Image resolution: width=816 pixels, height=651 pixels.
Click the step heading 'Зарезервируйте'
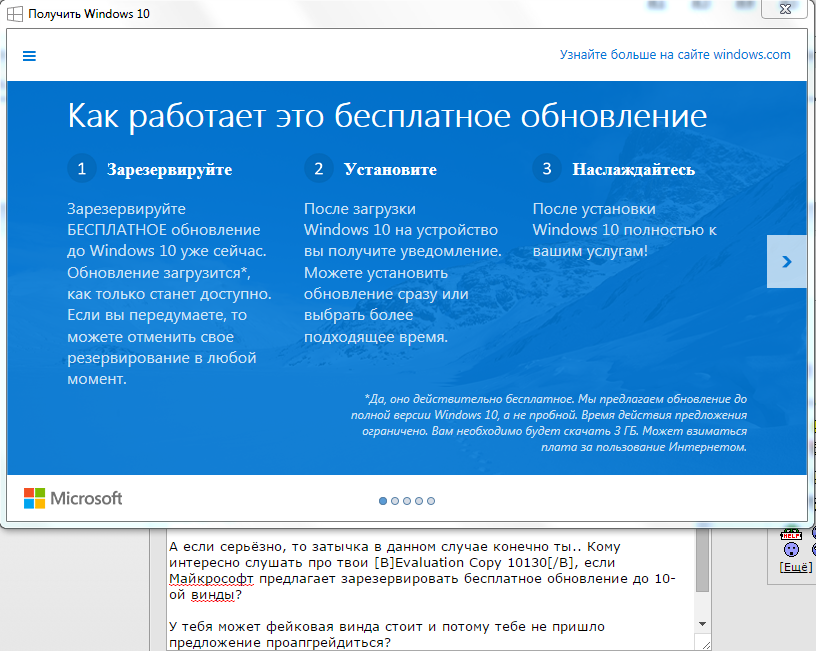click(170, 169)
